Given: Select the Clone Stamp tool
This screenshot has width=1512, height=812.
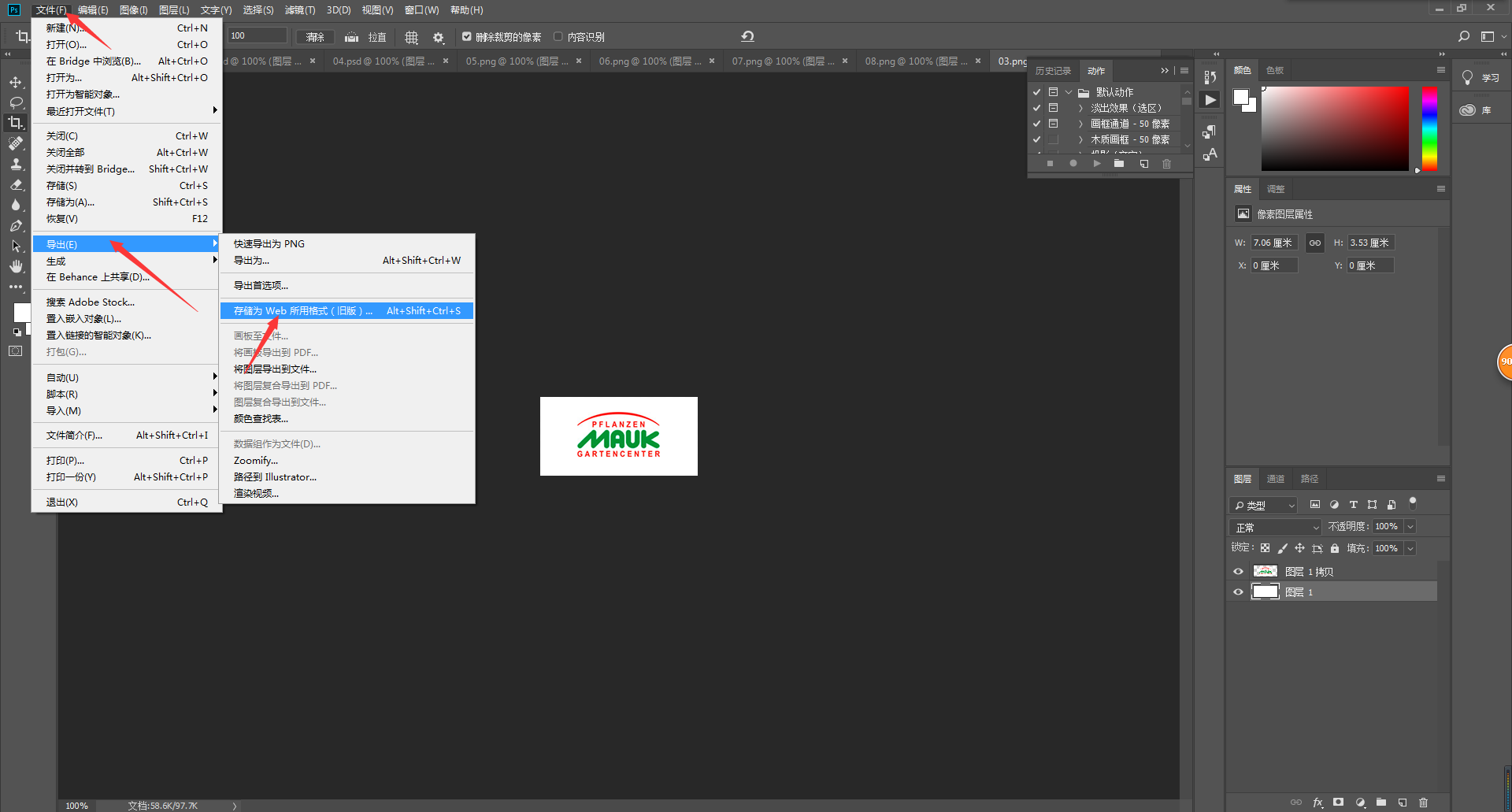Looking at the screenshot, I should pyautogui.click(x=16, y=164).
